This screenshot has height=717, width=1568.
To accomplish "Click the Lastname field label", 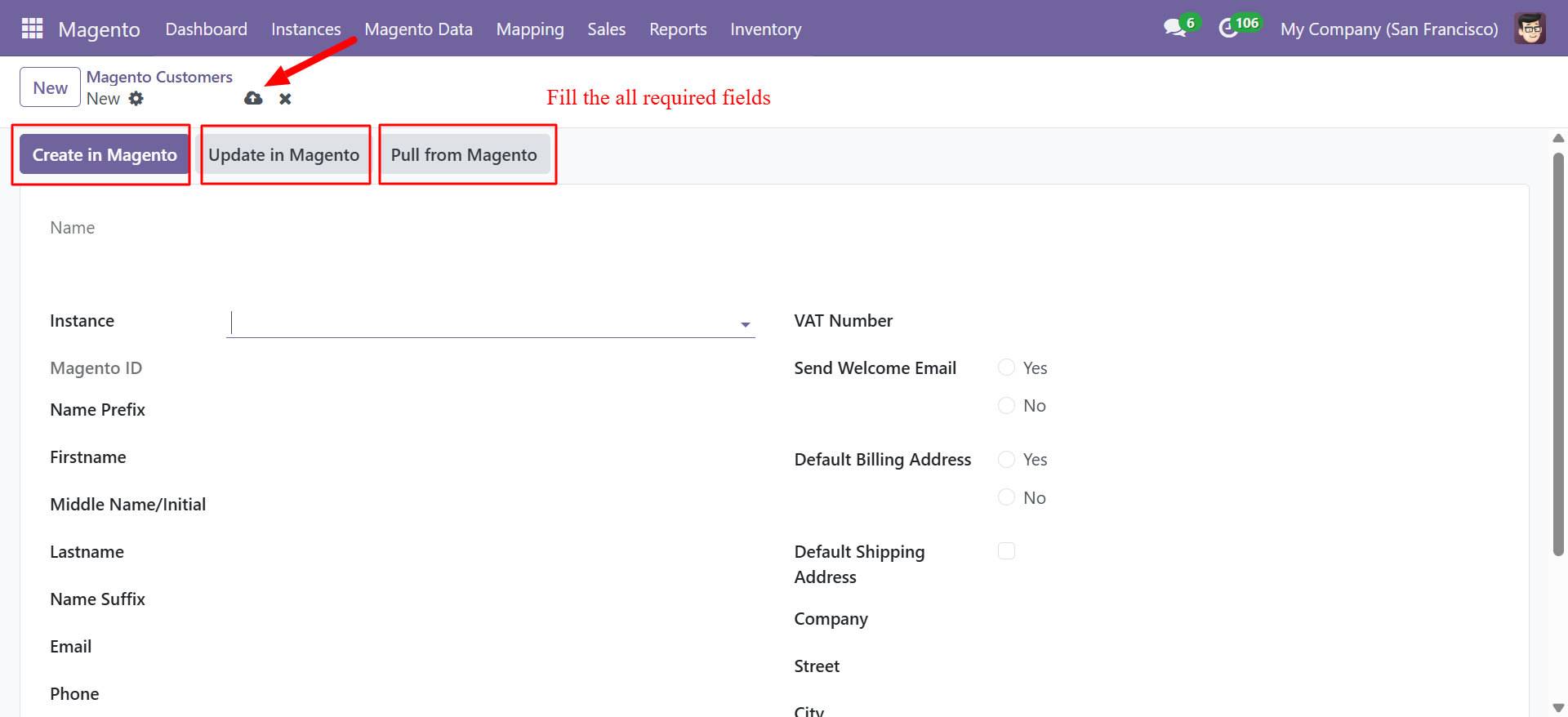I will tap(87, 552).
